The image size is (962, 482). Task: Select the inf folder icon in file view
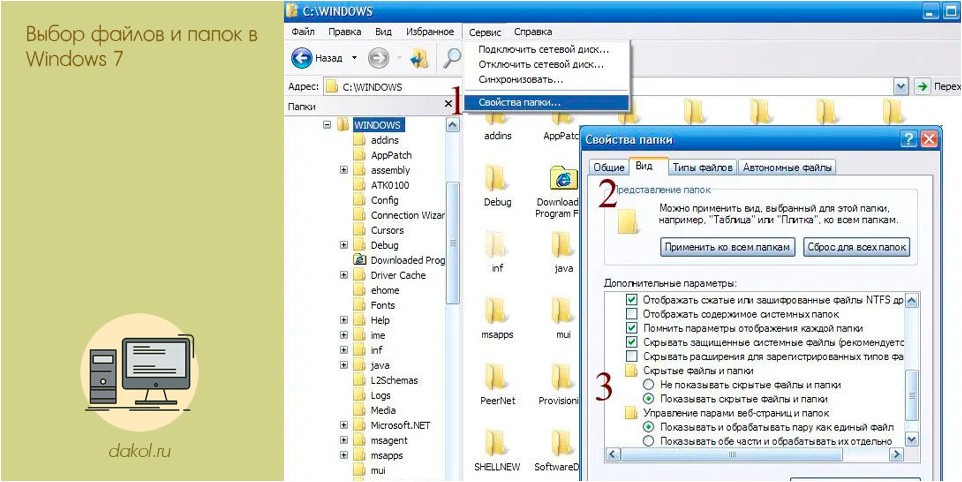(494, 245)
